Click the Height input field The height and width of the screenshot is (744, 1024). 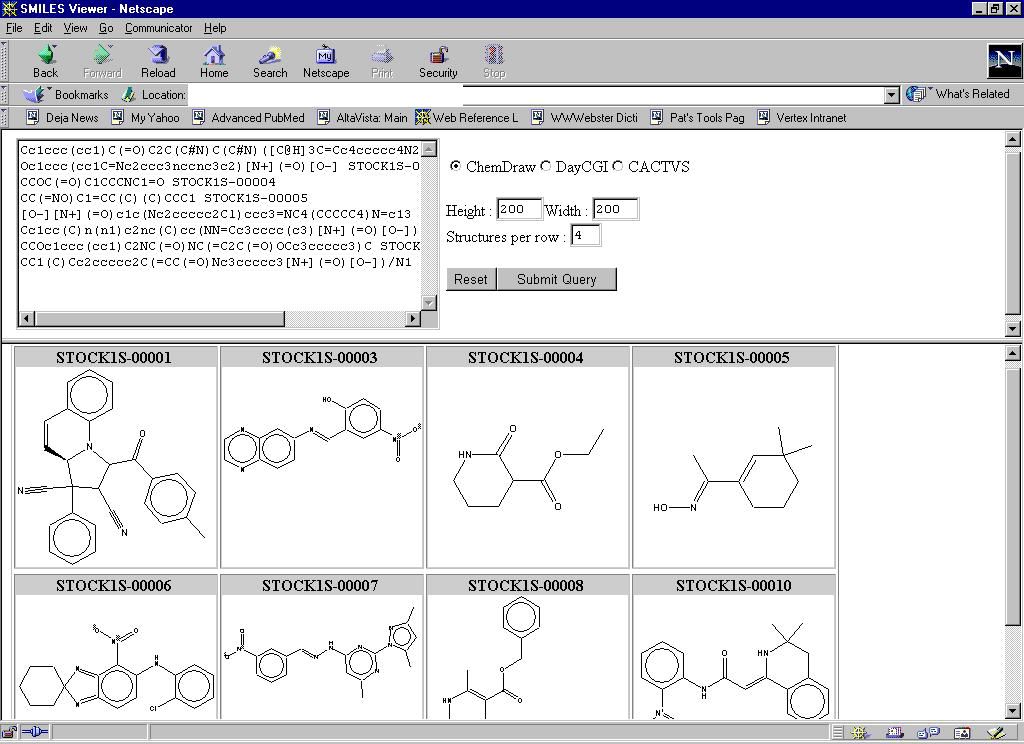tap(519, 209)
